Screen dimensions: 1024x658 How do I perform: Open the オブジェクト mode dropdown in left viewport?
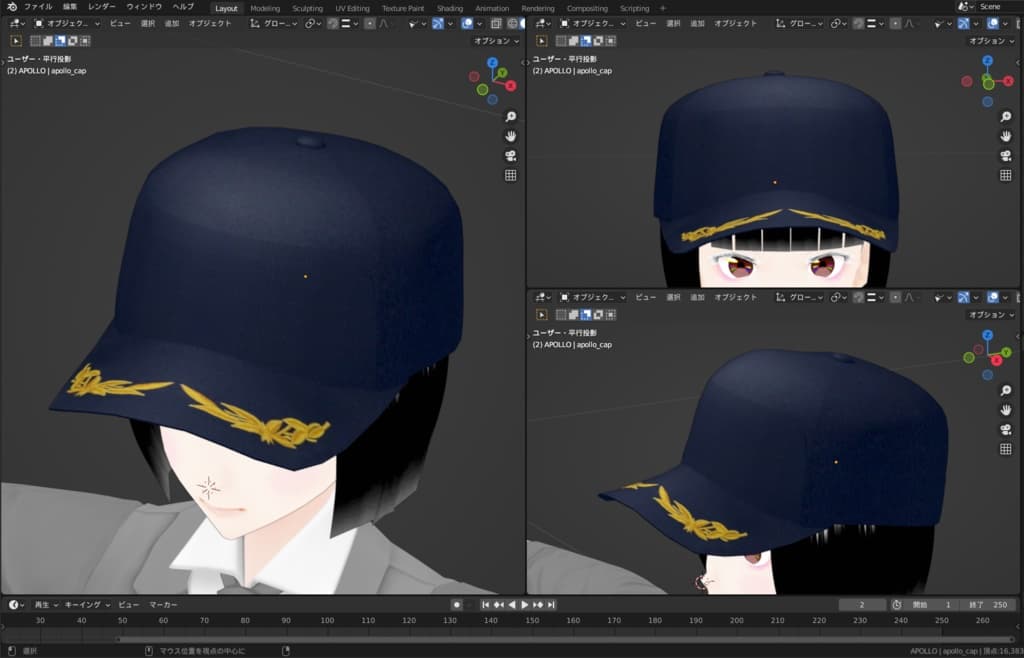[68, 23]
